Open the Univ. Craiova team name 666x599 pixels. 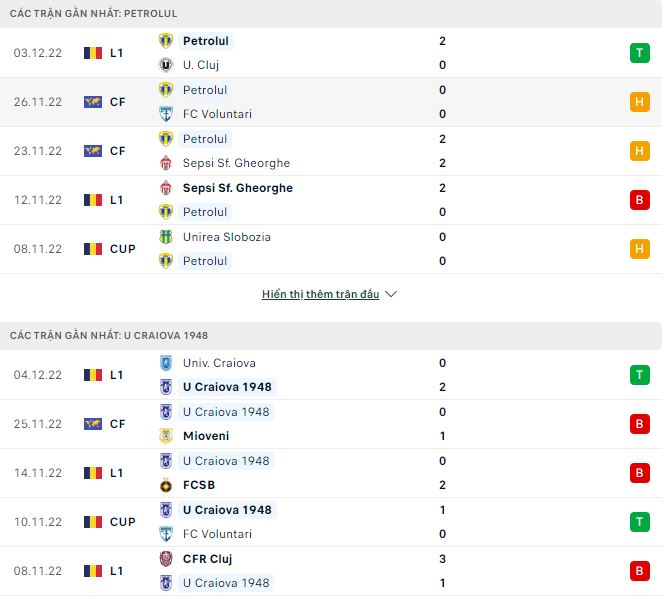(219, 363)
